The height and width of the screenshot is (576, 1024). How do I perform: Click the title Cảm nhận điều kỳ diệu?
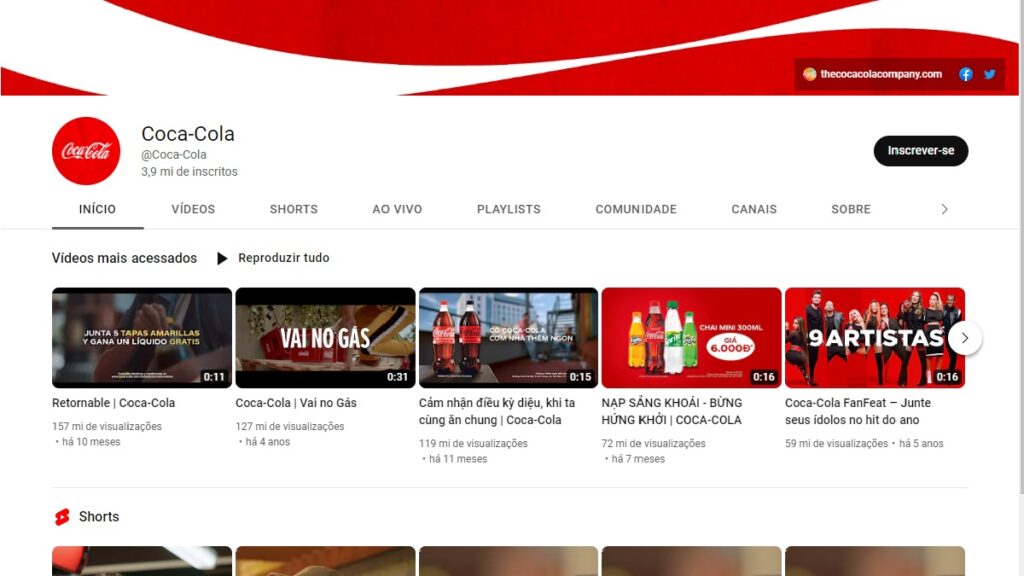pyautogui.click(x=497, y=411)
